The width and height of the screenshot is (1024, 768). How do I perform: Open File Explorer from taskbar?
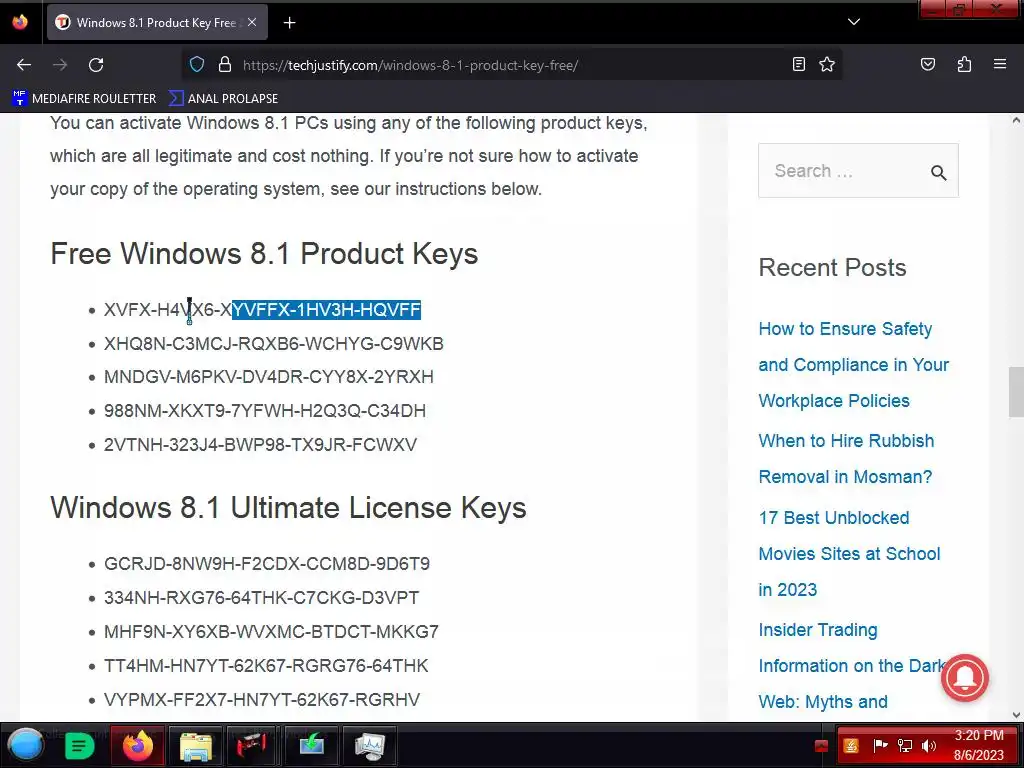coord(195,745)
